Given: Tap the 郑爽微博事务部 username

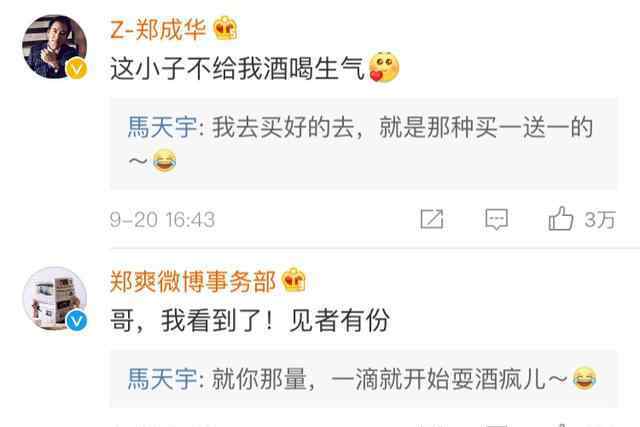Looking at the screenshot, I should tap(193, 282).
